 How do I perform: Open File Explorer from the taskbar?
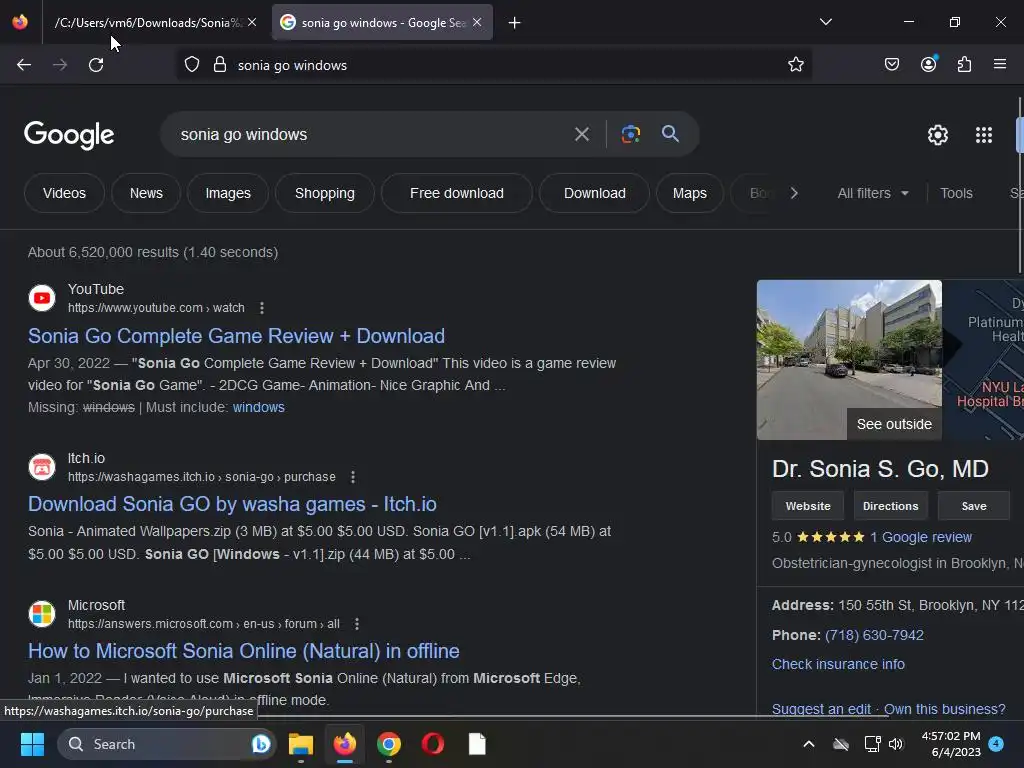coord(301,744)
